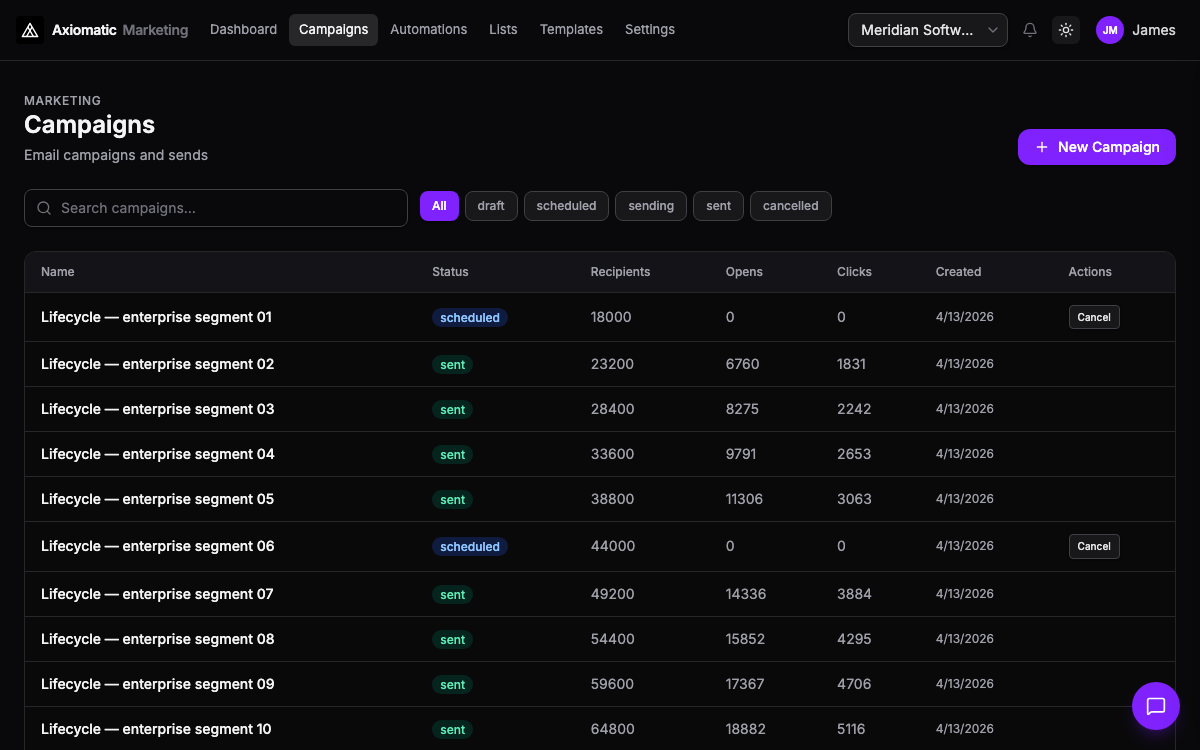Select the scheduled filter chip
This screenshot has height=750, width=1200.
(566, 206)
